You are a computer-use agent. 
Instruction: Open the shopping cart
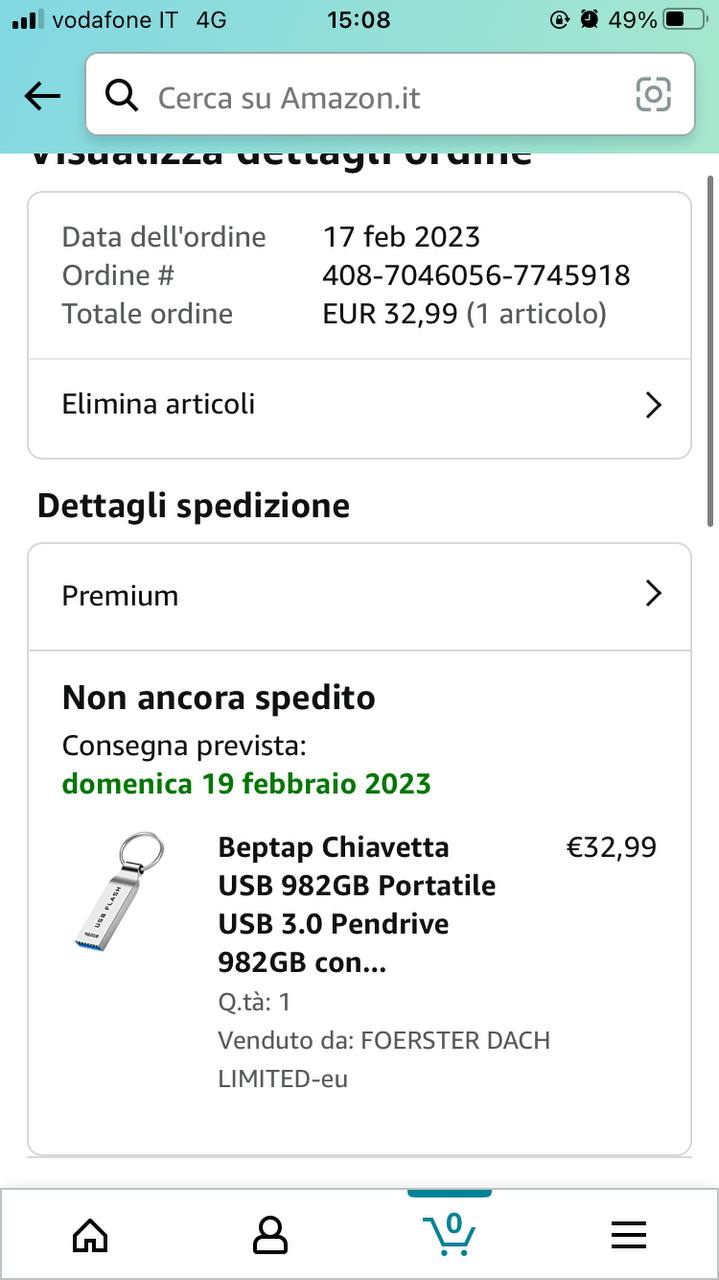[449, 1234]
